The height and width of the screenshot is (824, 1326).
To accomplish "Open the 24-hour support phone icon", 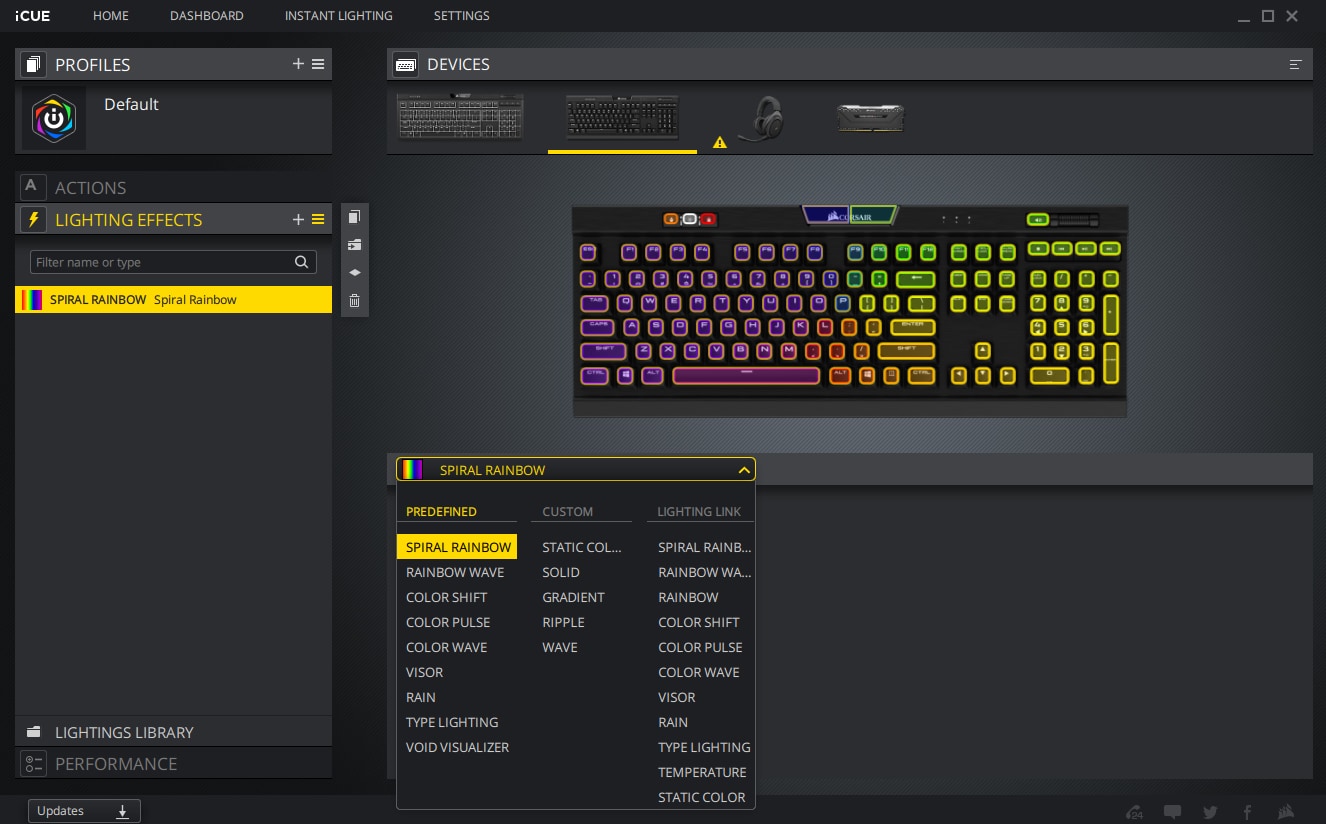I will click(x=1134, y=812).
